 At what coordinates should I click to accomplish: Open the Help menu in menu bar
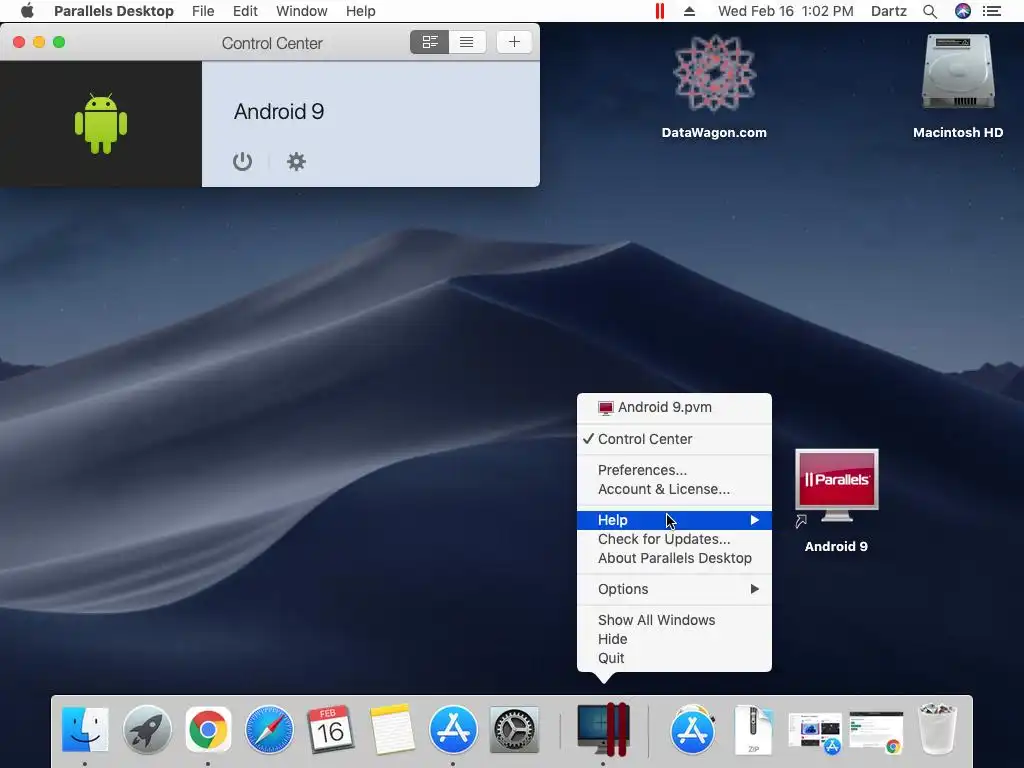pyautogui.click(x=360, y=11)
